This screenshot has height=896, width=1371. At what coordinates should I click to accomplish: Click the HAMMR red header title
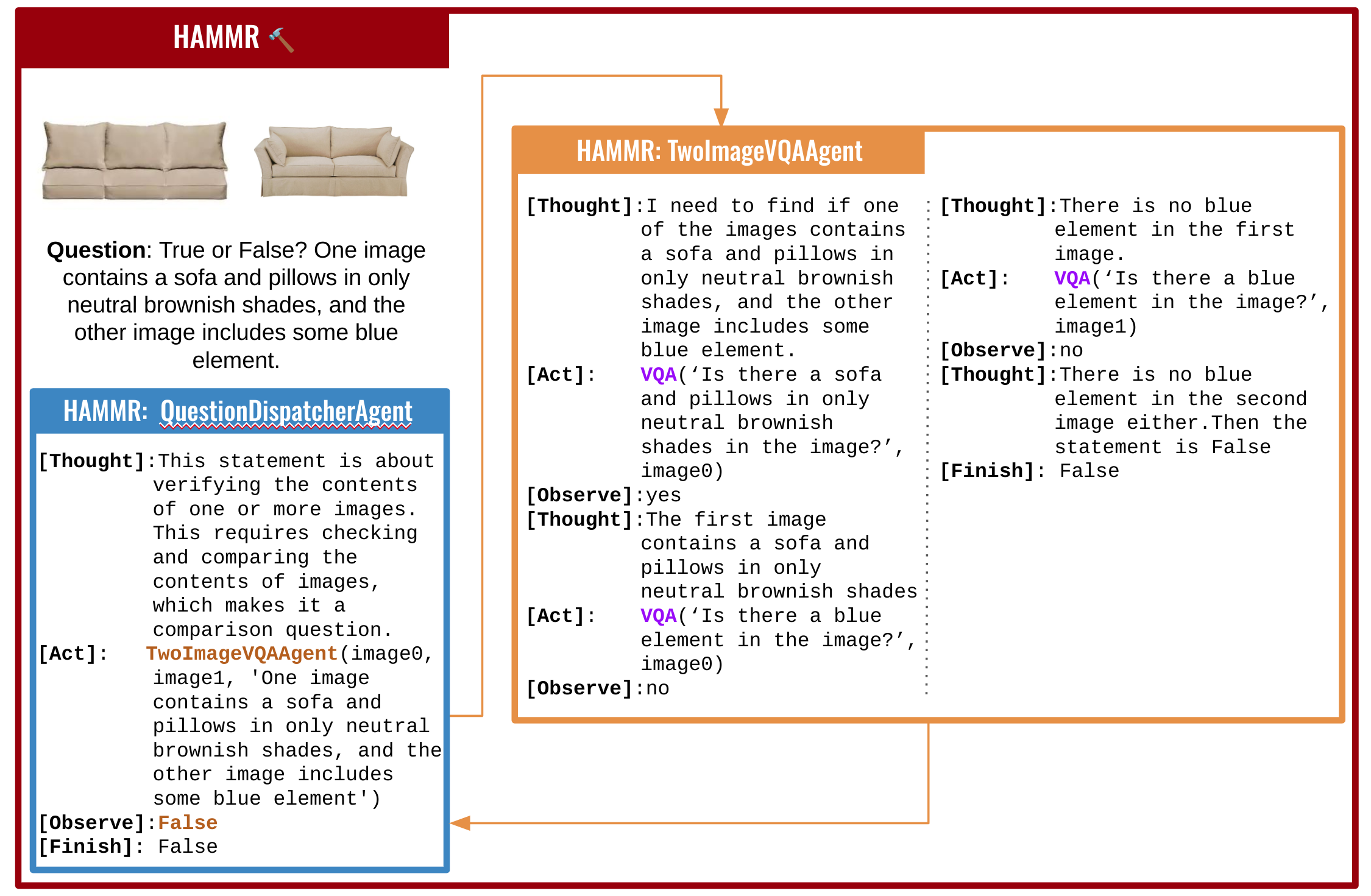(x=216, y=38)
